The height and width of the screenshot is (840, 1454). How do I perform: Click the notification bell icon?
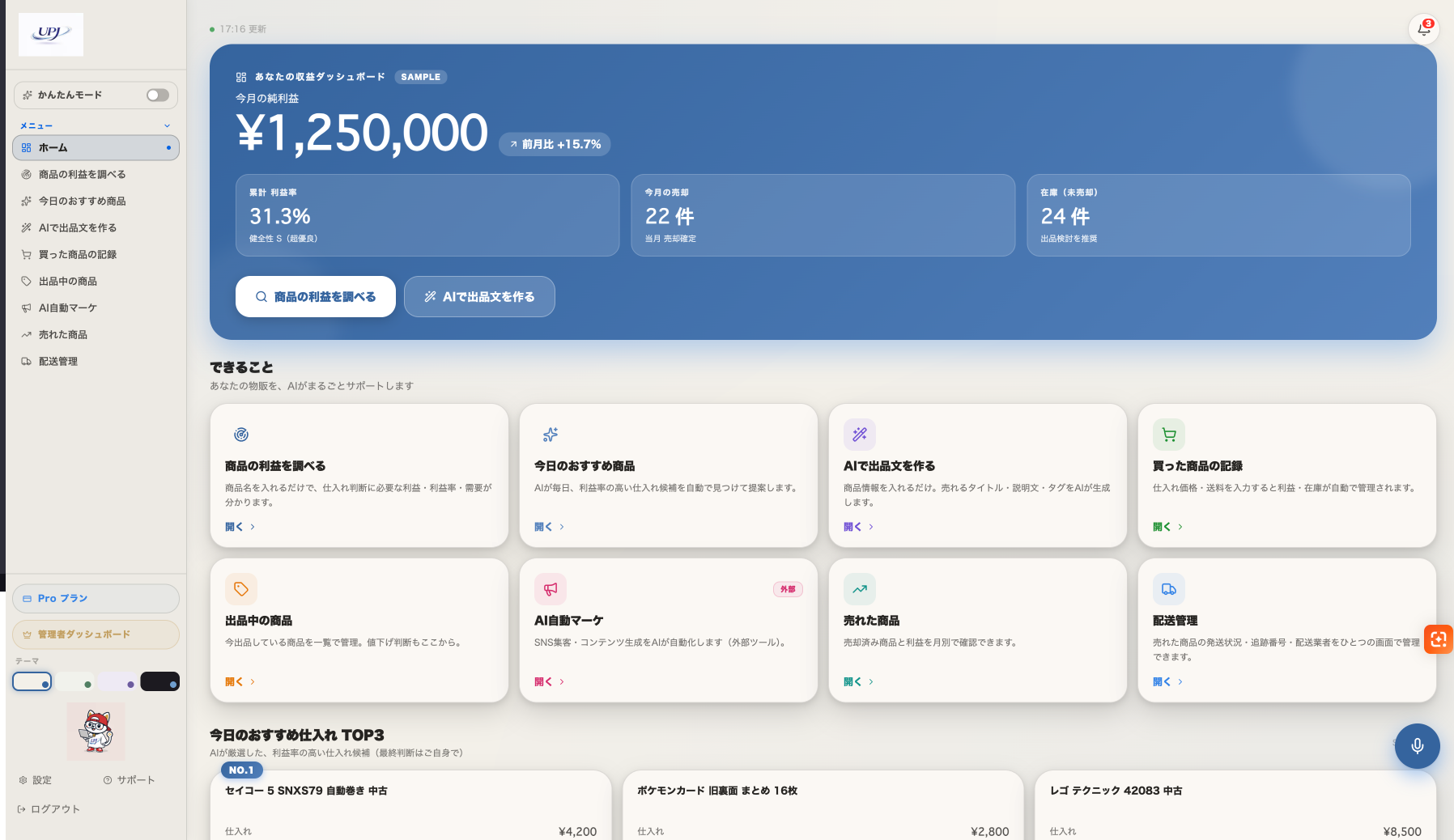tap(1423, 29)
